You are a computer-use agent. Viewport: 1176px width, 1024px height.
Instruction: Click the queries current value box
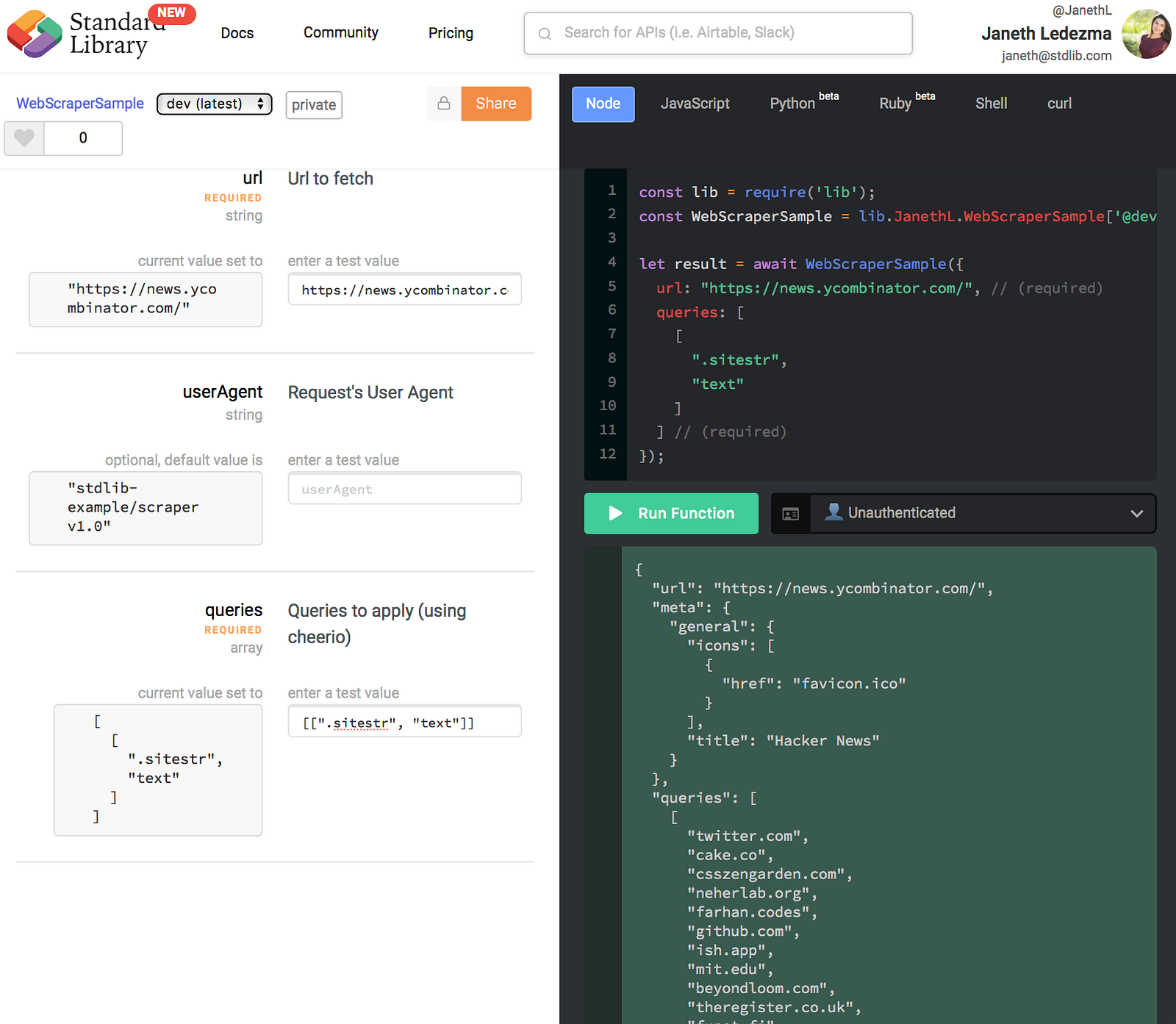click(158, 770)
